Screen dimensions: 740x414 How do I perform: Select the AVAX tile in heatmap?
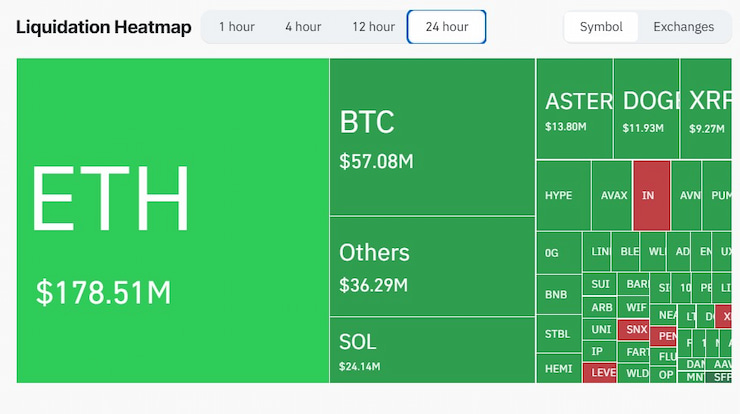tap(612, 195)
